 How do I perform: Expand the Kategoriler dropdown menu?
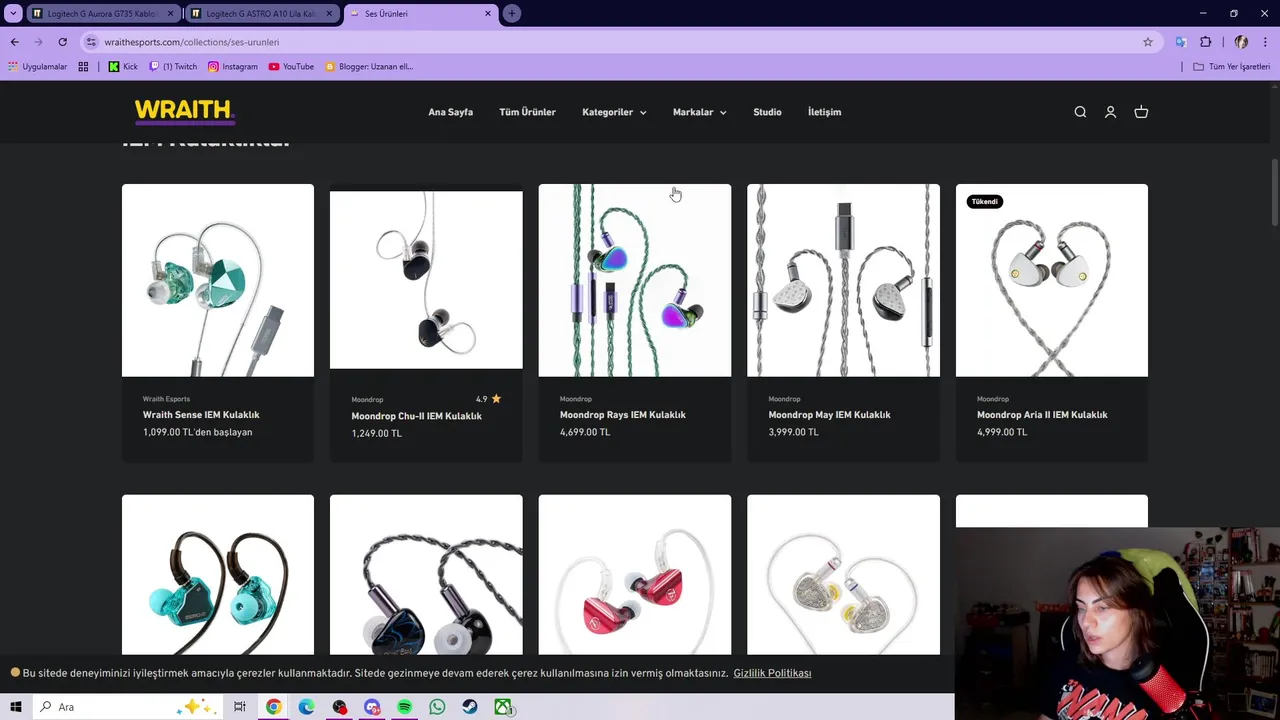pos(614,112)
